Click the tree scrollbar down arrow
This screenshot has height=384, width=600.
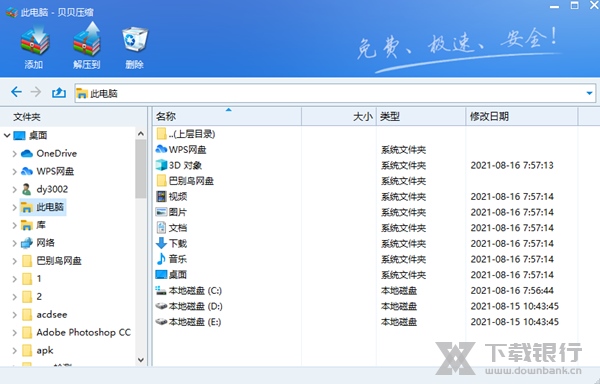point(141,360)
